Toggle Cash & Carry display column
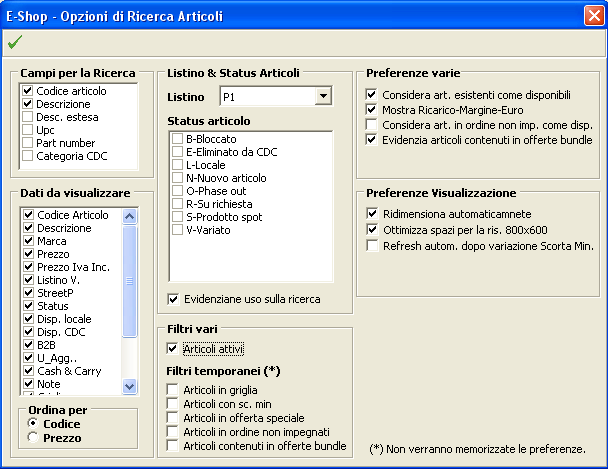608x469 pixels. 29,371
